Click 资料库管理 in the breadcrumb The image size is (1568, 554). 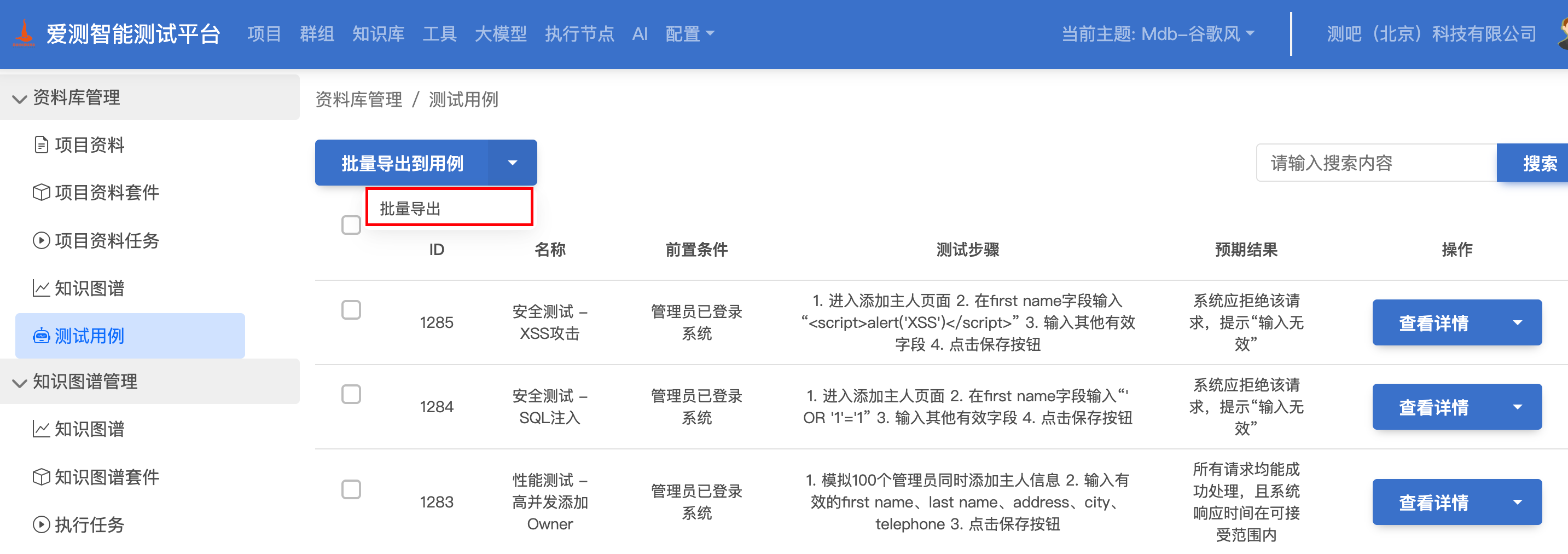(x=358, y=99)
